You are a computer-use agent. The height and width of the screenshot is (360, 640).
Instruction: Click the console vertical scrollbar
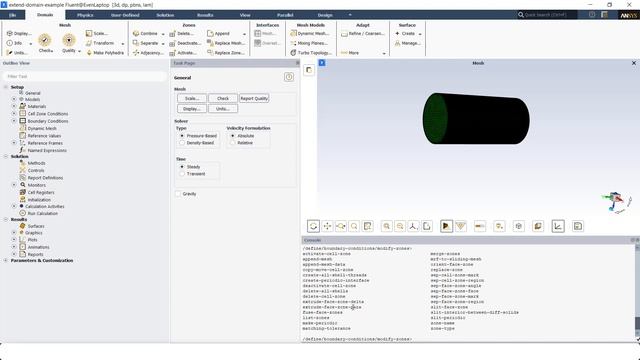pos(637,292)
